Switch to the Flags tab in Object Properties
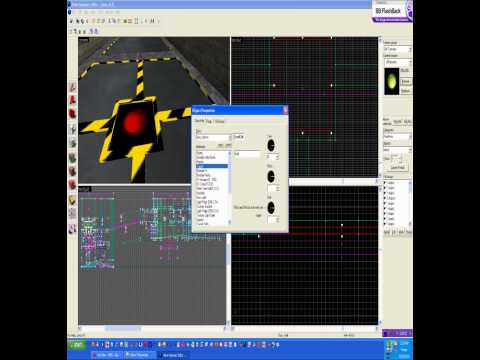This screenshot has height=360, width=480. point(209,121)
